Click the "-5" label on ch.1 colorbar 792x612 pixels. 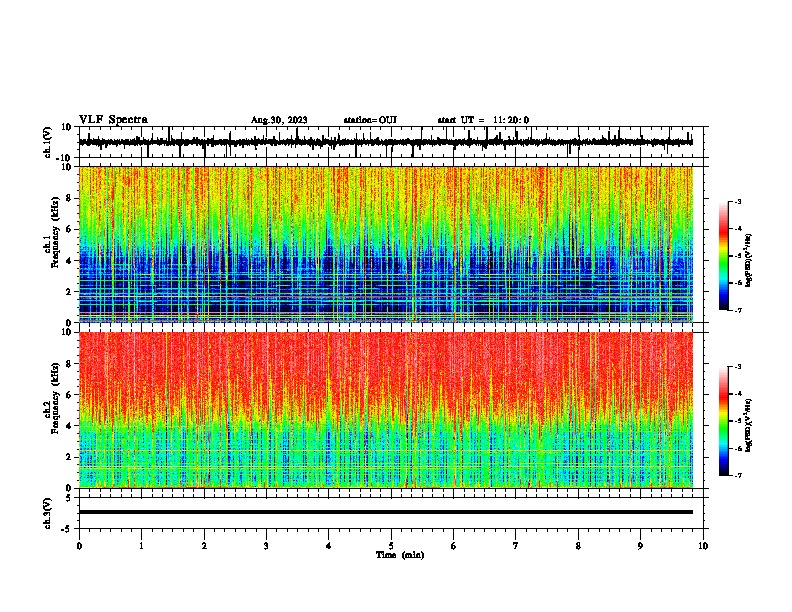[x=737, y=256]
